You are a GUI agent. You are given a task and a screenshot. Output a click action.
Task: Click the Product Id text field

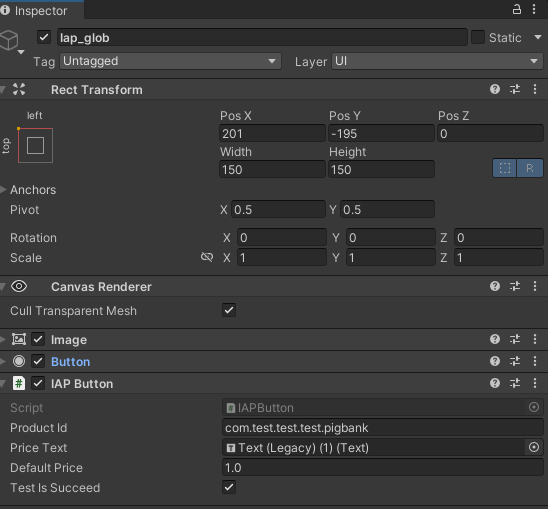tap(382, 428)
